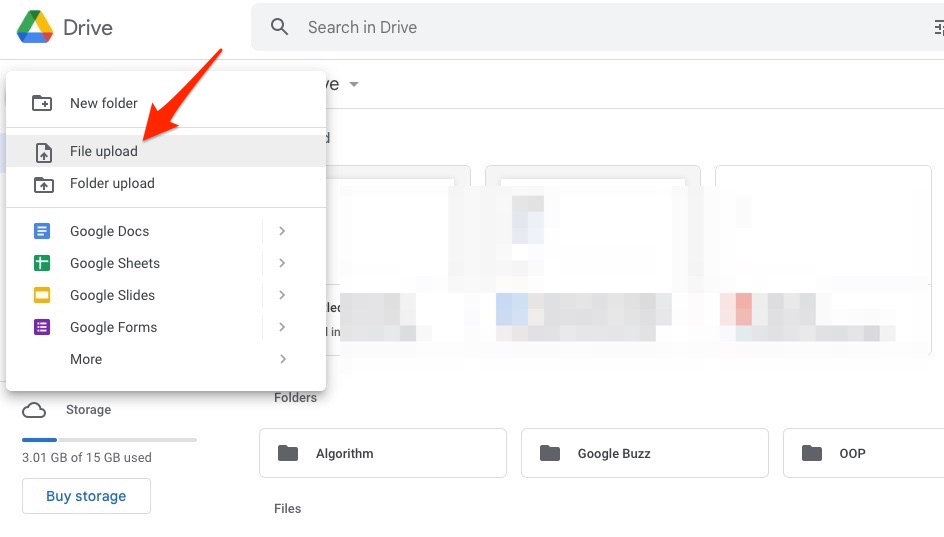Click the Google Slides icon

[x=42, y=295]
